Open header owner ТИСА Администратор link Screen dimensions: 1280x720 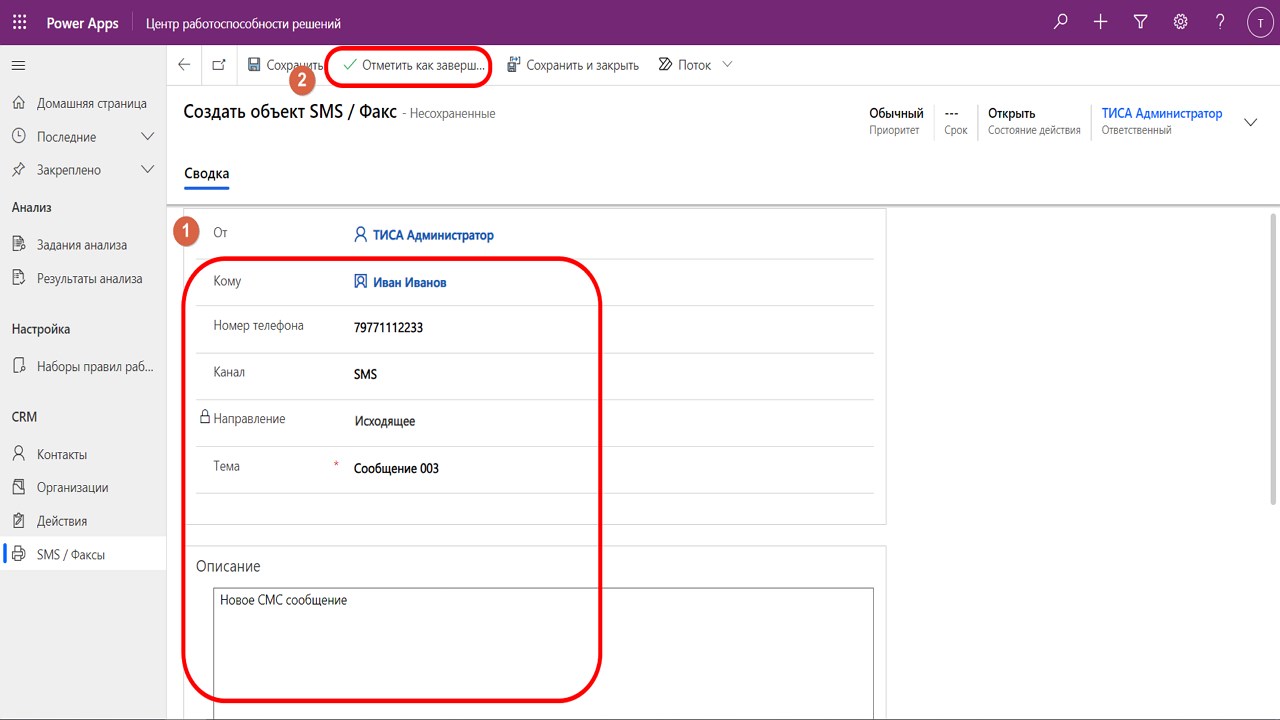point(1162,114)
